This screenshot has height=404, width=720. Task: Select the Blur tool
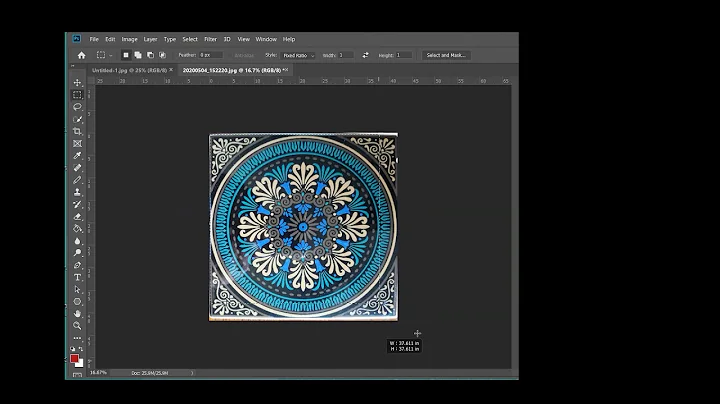tap(77, 241)
